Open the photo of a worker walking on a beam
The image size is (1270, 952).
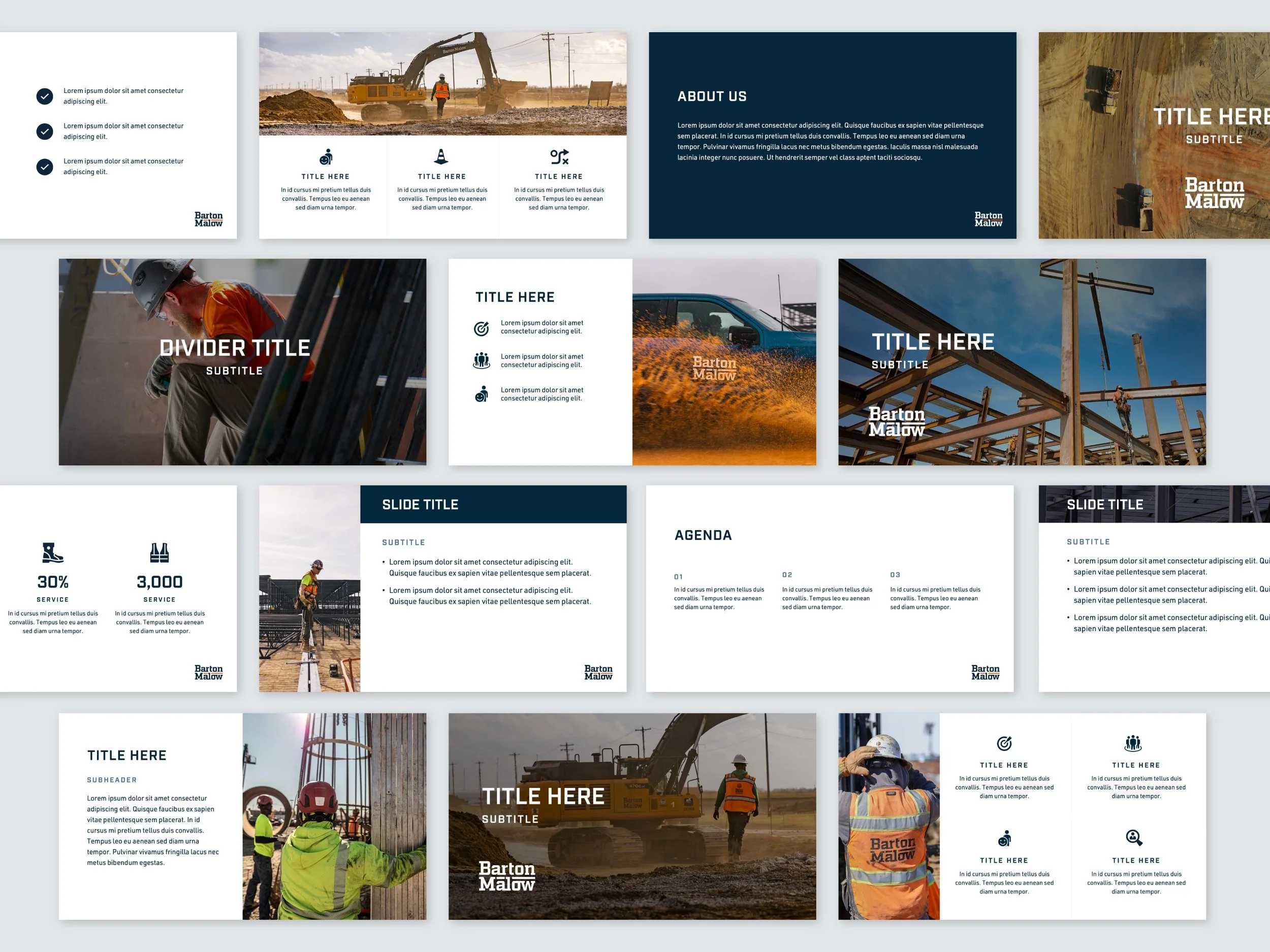309,589
